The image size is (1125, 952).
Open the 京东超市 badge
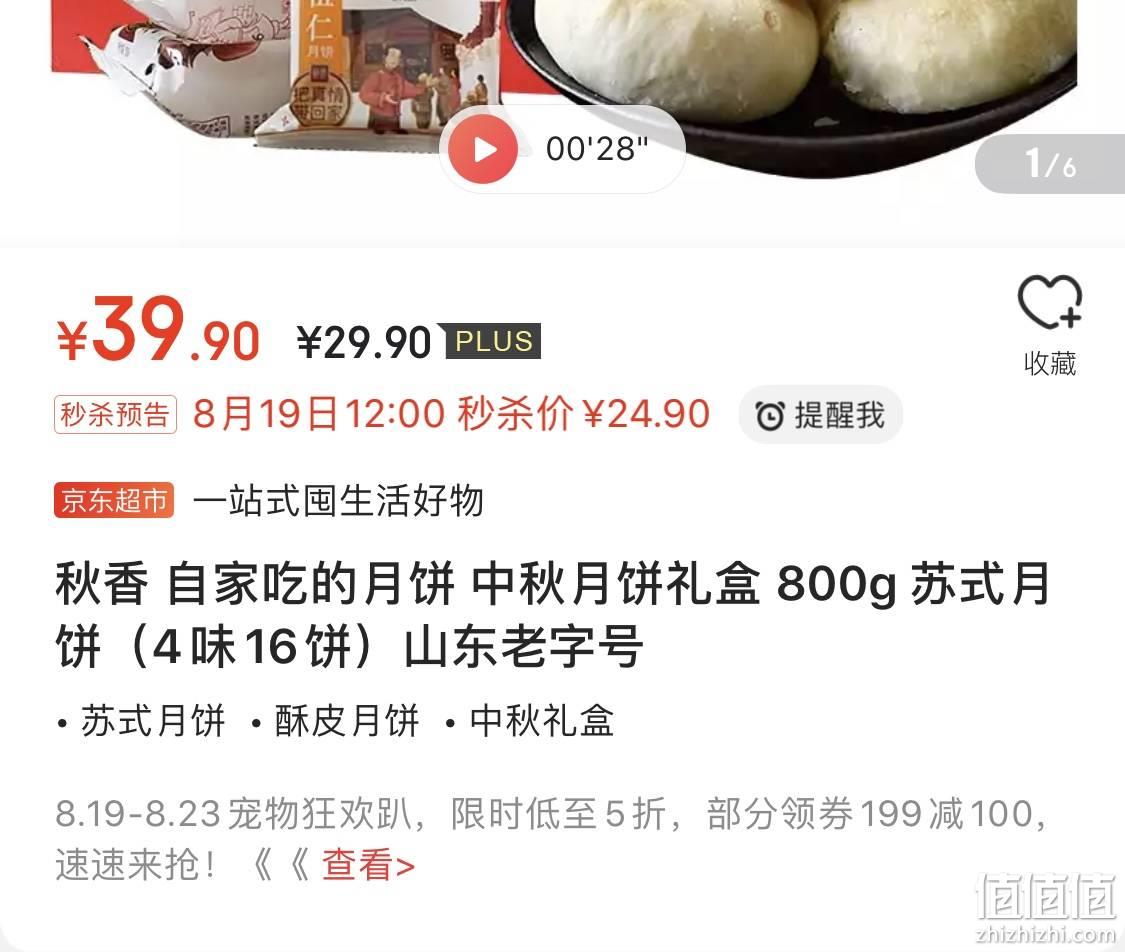click(113, 500)
